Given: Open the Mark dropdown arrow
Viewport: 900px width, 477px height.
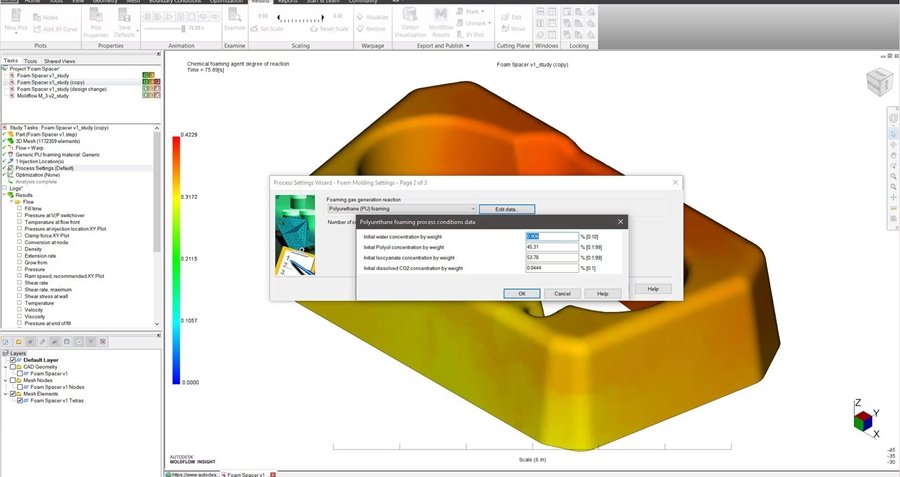Looking at the screenshot, I should pos(482,11).
